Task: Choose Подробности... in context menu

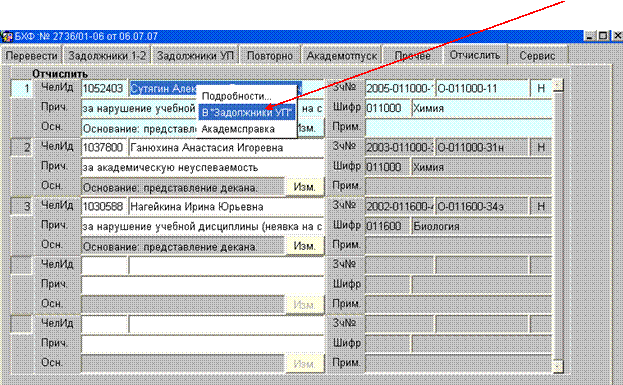Action: coord(236,96)
